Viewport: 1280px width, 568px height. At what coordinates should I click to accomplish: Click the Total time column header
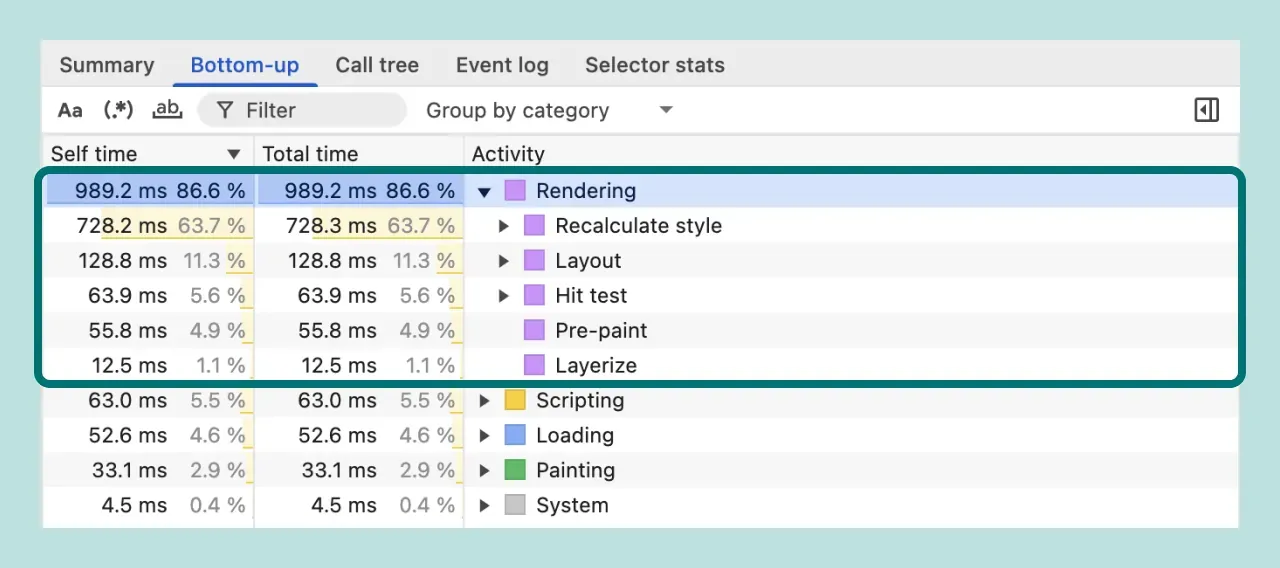click(310, 154)
